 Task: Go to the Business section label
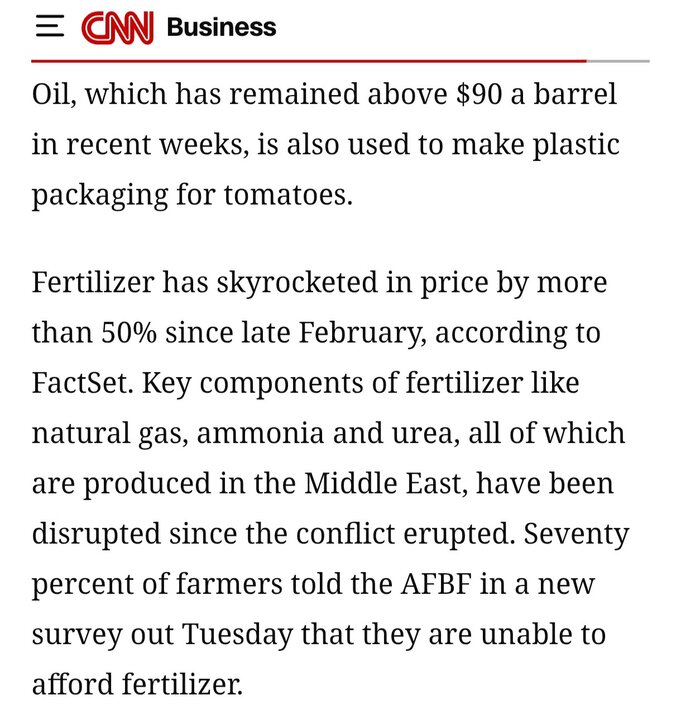[x=221, y=28]
